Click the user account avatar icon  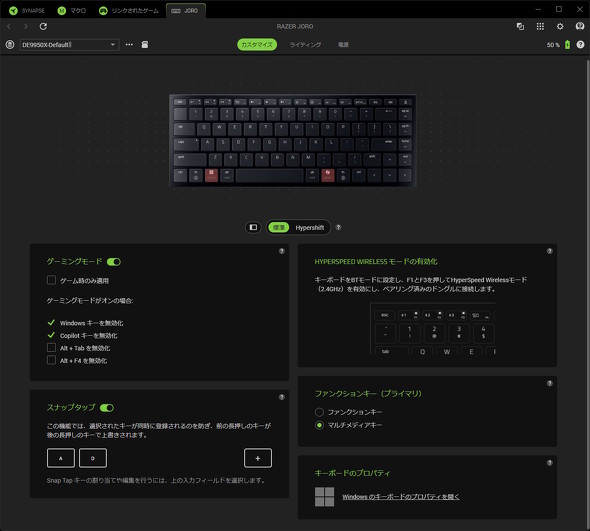[579, 26]
